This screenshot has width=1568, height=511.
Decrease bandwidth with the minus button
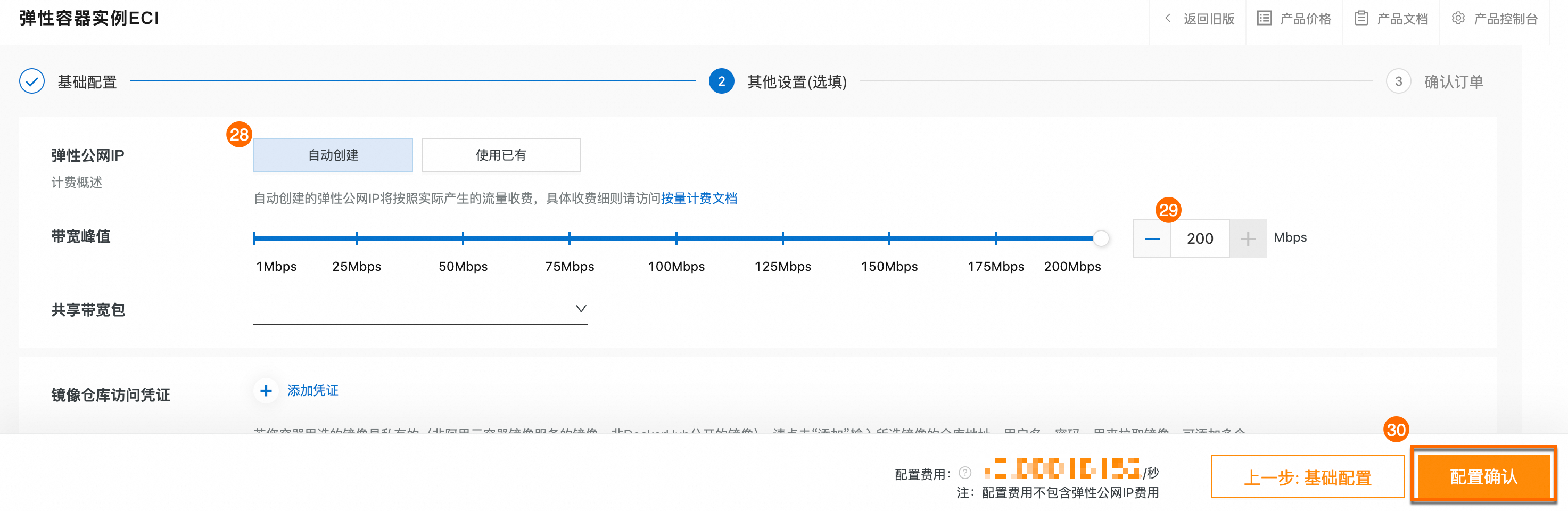point(1152,239)
